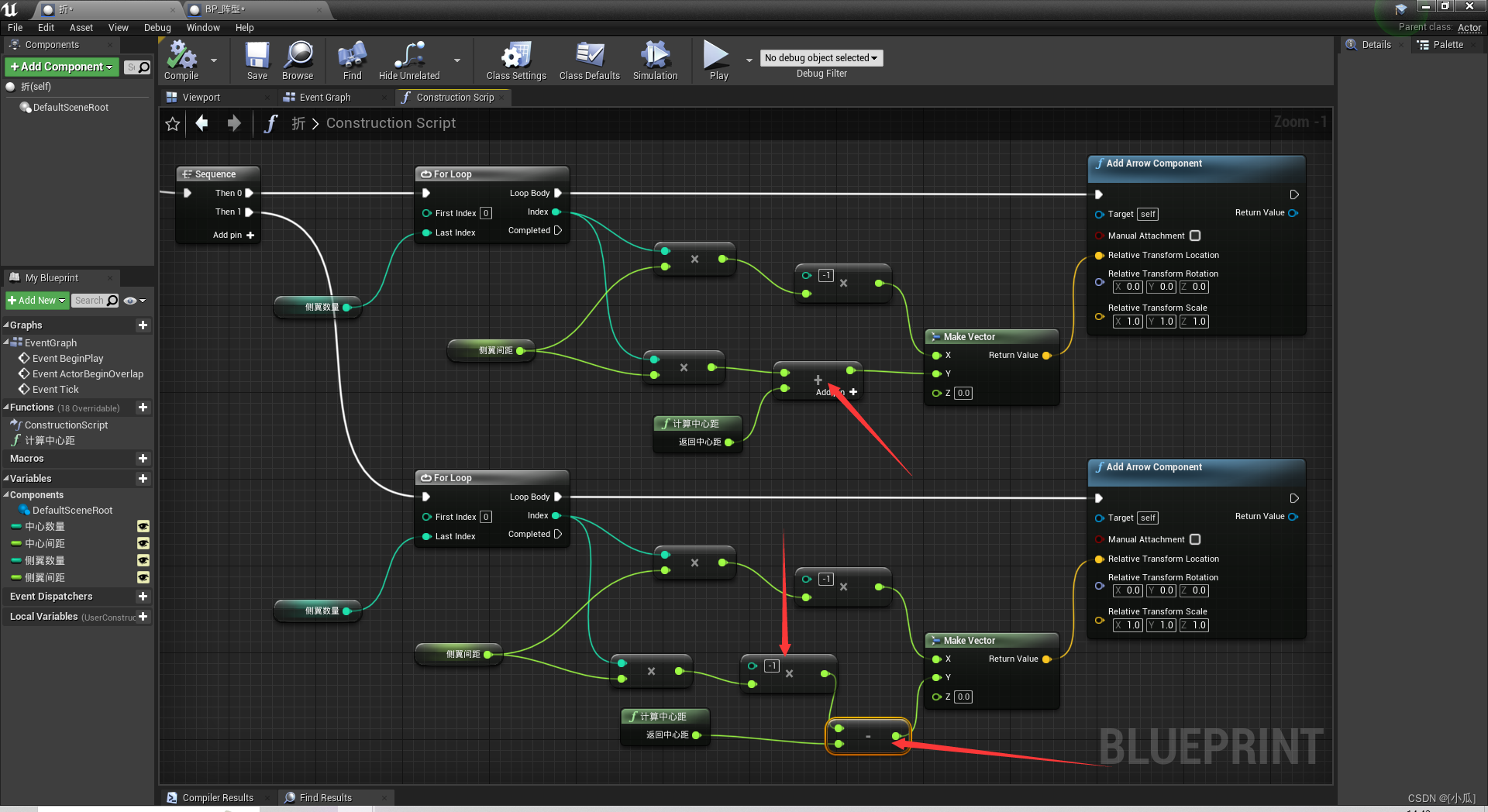Screen dimensions: 1488x812
Task: Expand Hide Unrelated options arrow
Action: tap(457, 60)
